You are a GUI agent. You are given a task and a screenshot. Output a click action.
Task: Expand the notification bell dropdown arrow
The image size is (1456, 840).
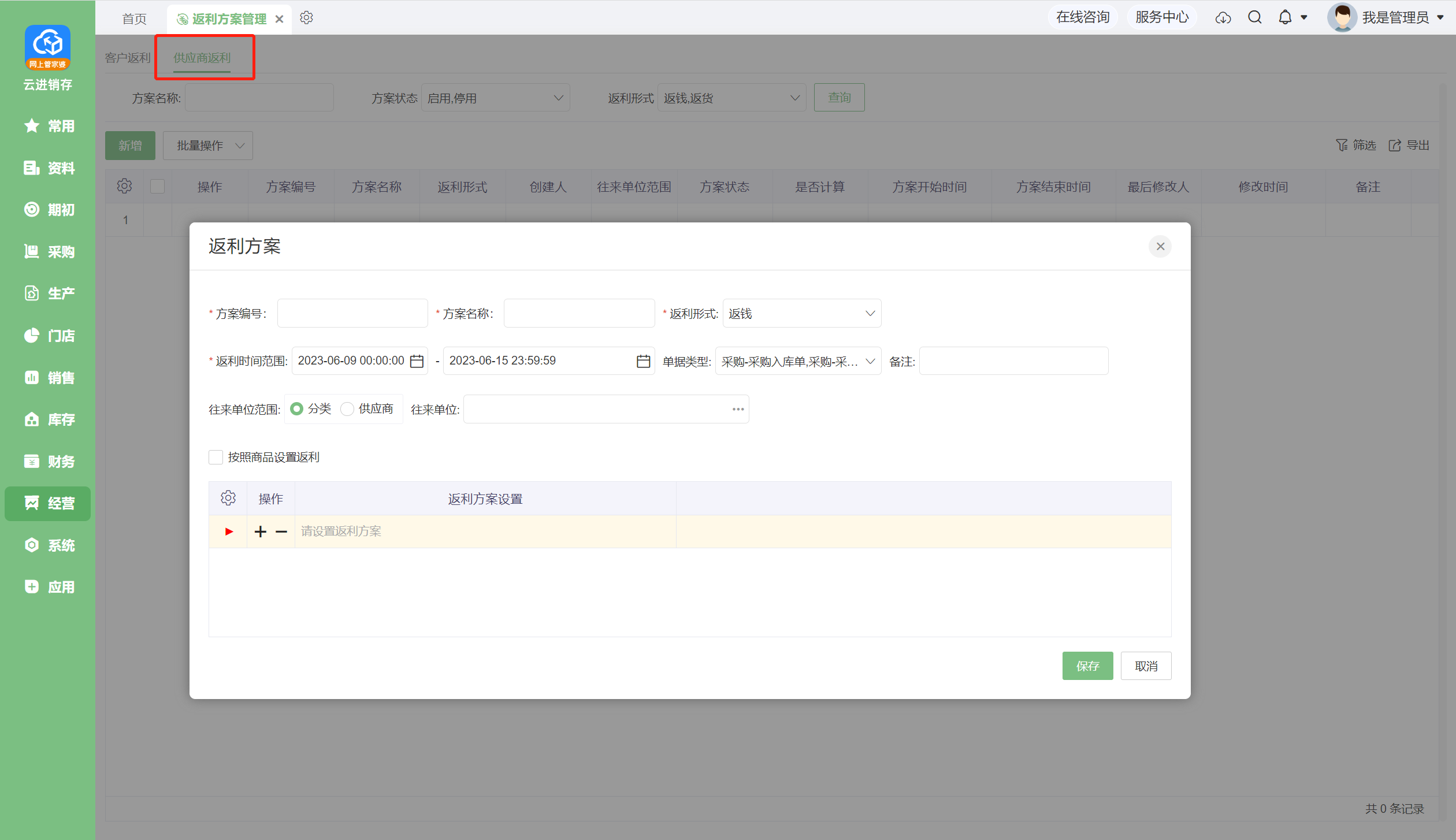pyautogui.click(x=1304, y=18)
